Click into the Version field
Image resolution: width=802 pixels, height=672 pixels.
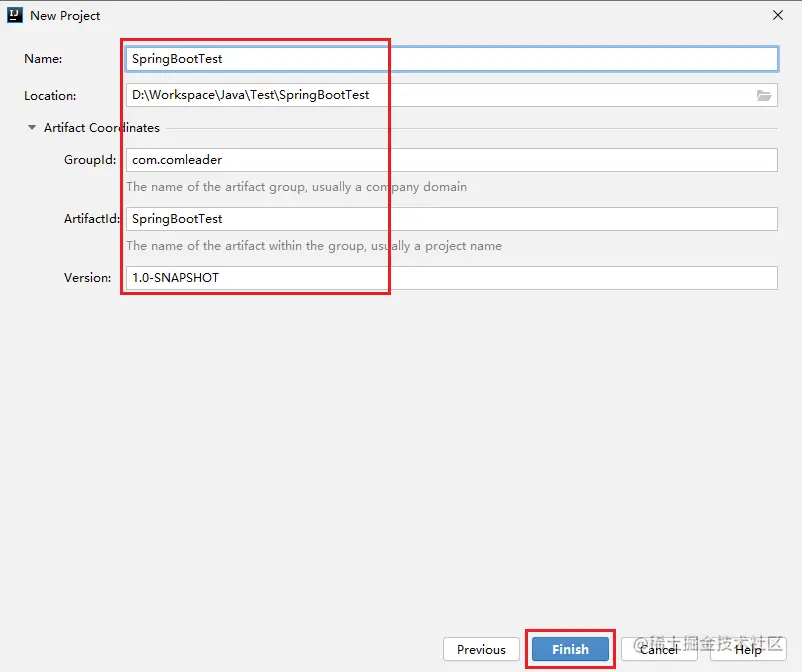(x=452, y=278)
